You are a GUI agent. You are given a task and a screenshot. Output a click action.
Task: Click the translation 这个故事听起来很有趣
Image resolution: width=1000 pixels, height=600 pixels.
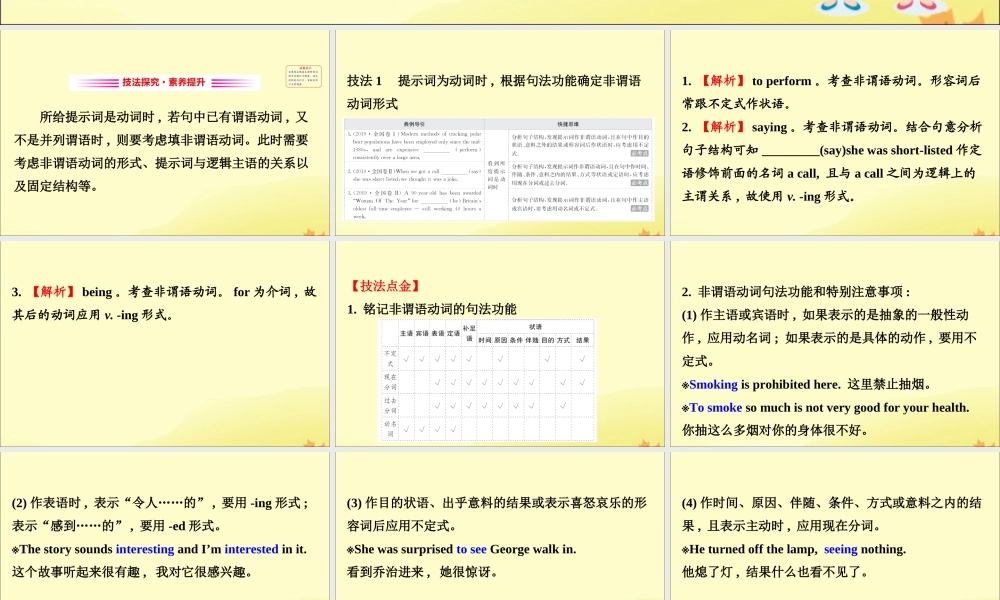pos(77,572)
